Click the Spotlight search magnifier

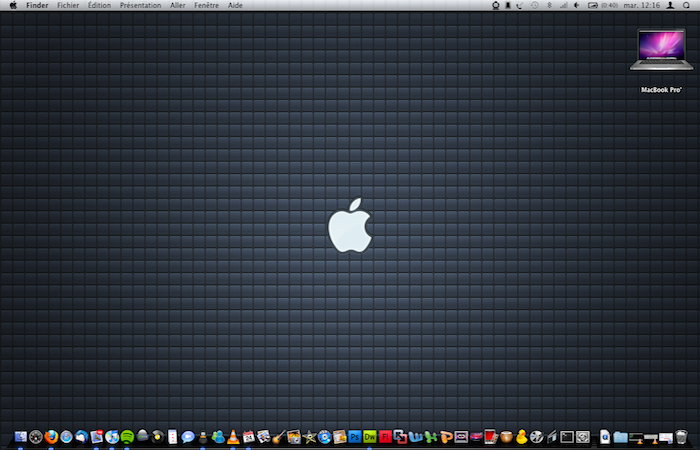tap(686, 5)
